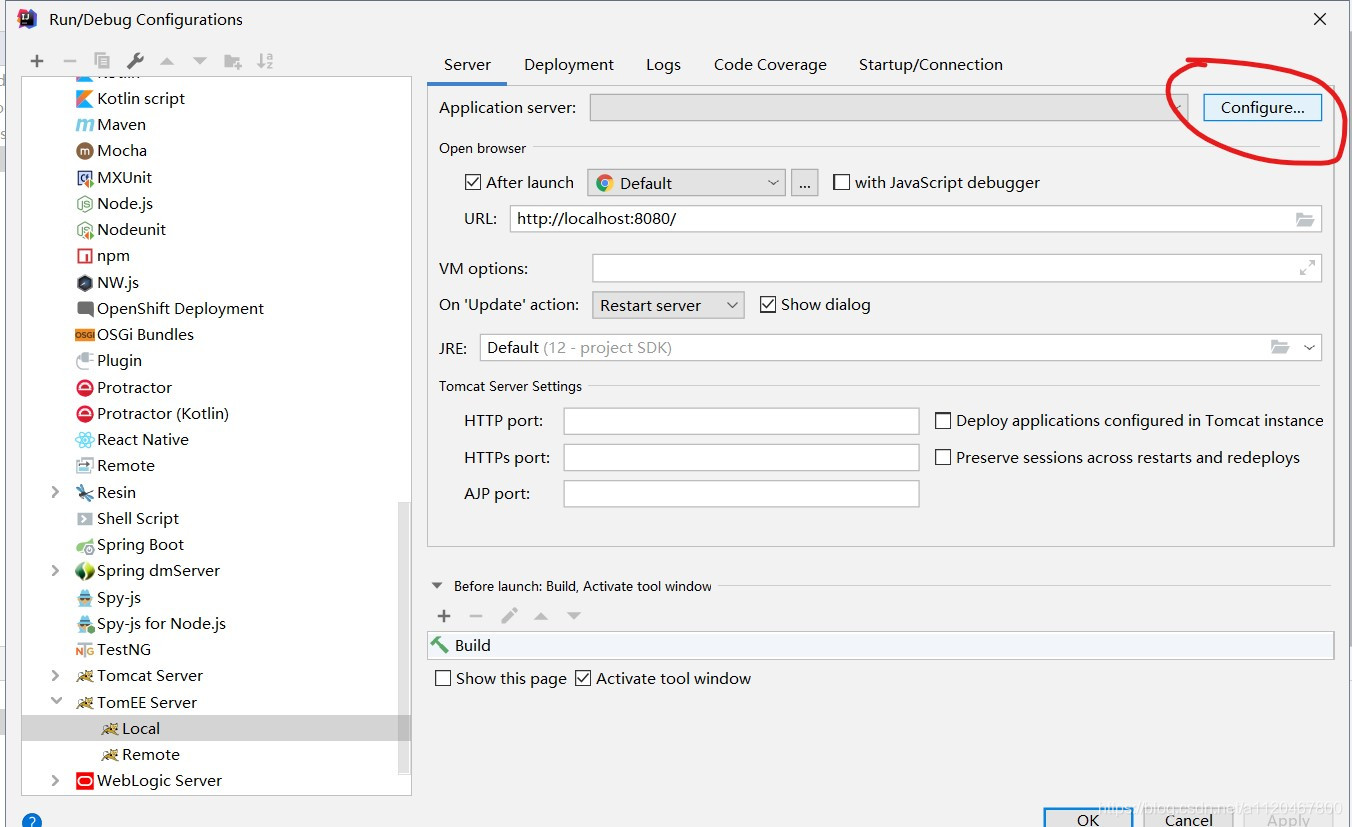Open defaults via the wrench icon
Viewport: 1352px width, 827px height.
(x=135, y=61)
